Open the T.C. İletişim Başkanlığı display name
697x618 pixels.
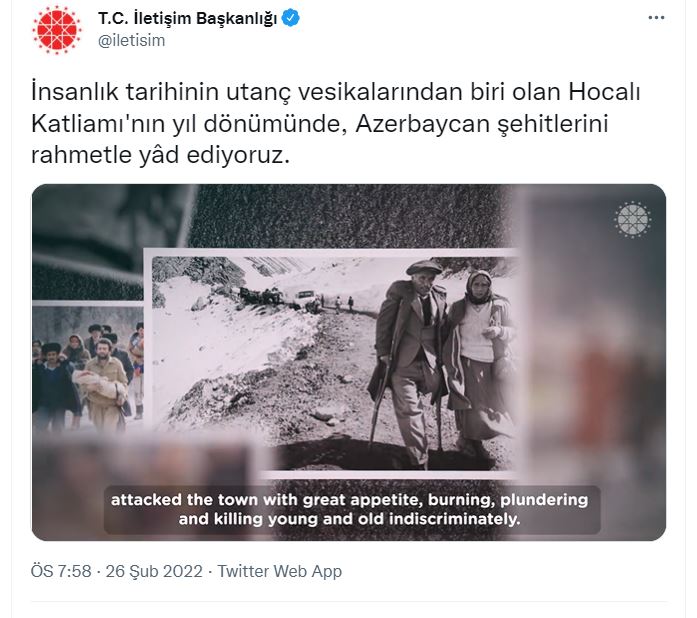tap(188, 18)
